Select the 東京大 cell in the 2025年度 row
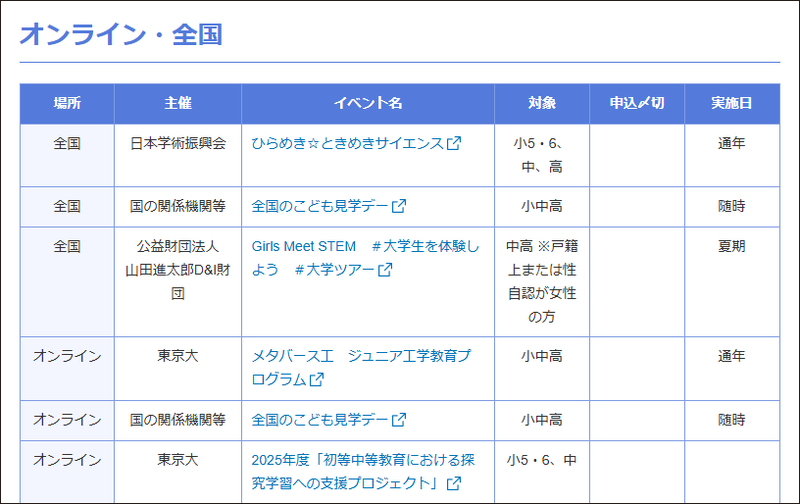The width and height of the screenshot is (800, 504). pos(178,472)
